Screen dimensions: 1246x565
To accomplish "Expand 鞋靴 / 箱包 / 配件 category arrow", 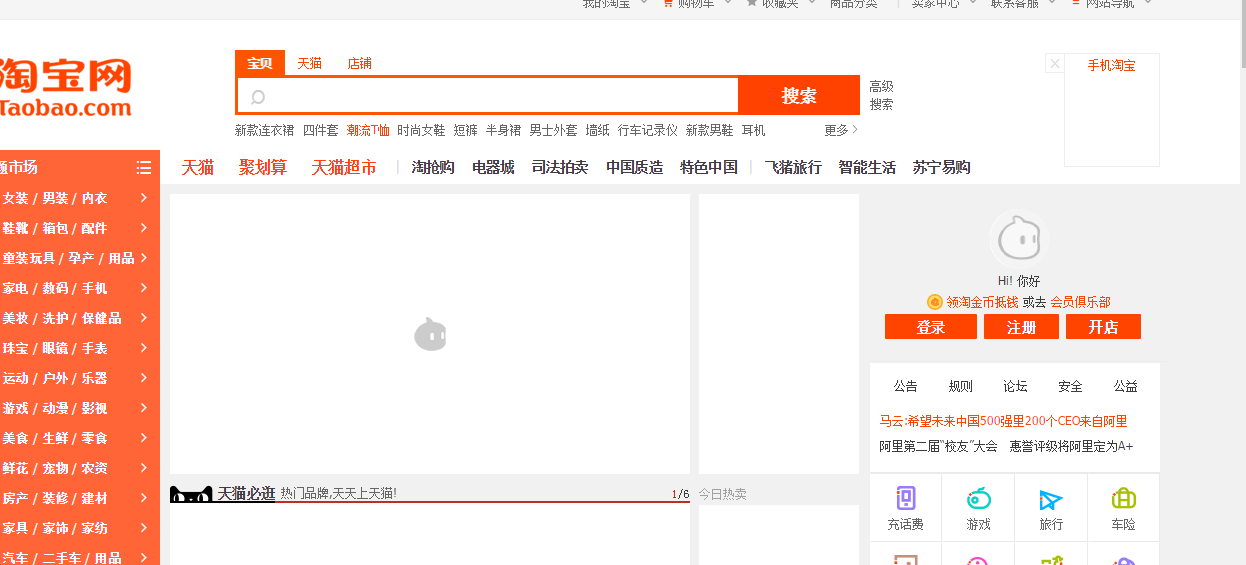I will 144,228.
